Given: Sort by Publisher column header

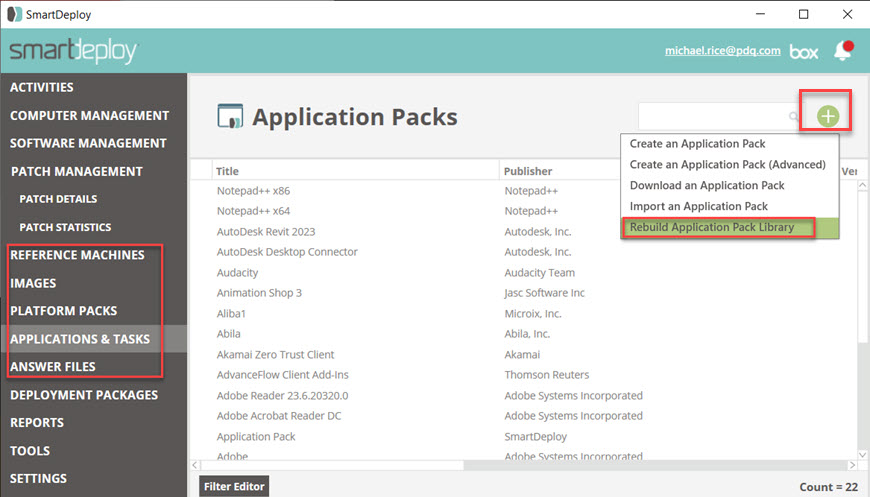Looking at the screenshot, I should tap(528, 171).
